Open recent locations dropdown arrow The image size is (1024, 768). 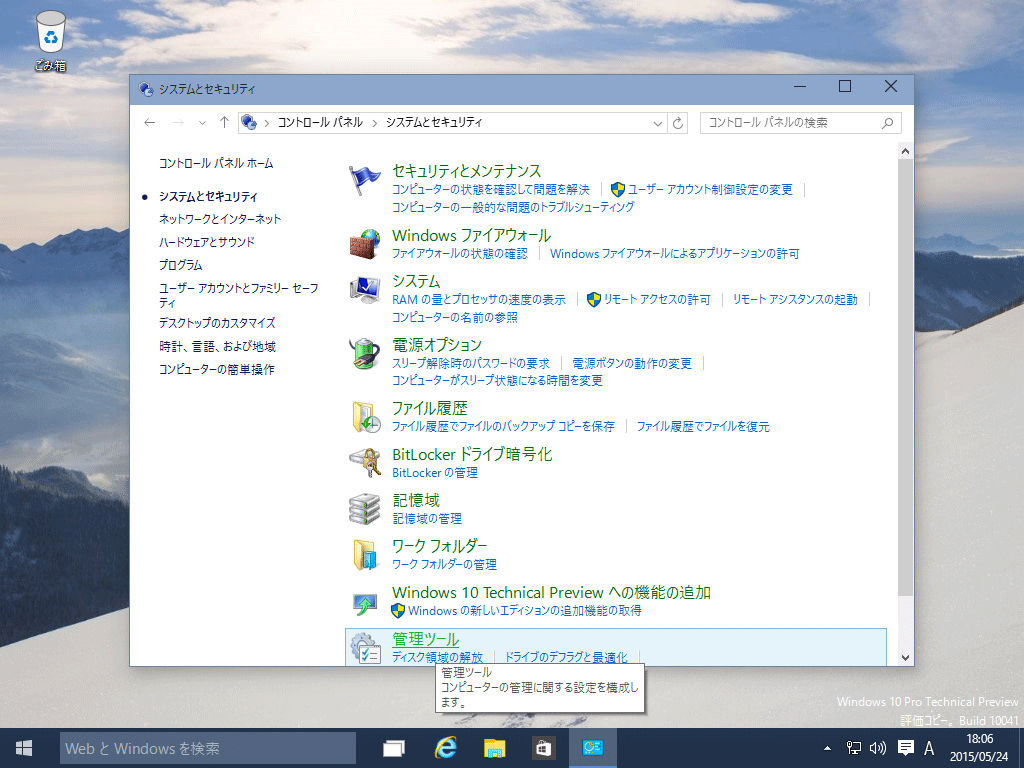click(202, 123)
